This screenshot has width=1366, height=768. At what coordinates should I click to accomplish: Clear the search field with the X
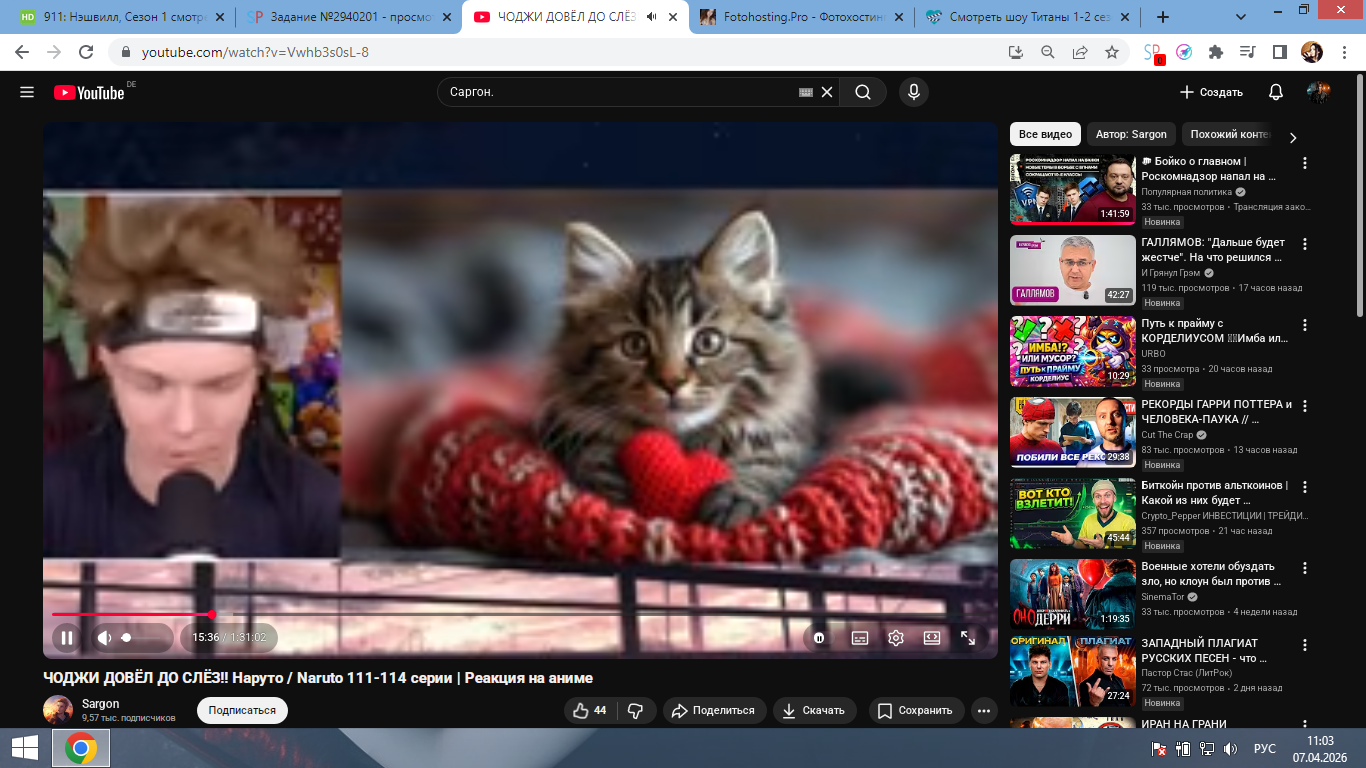827,92
